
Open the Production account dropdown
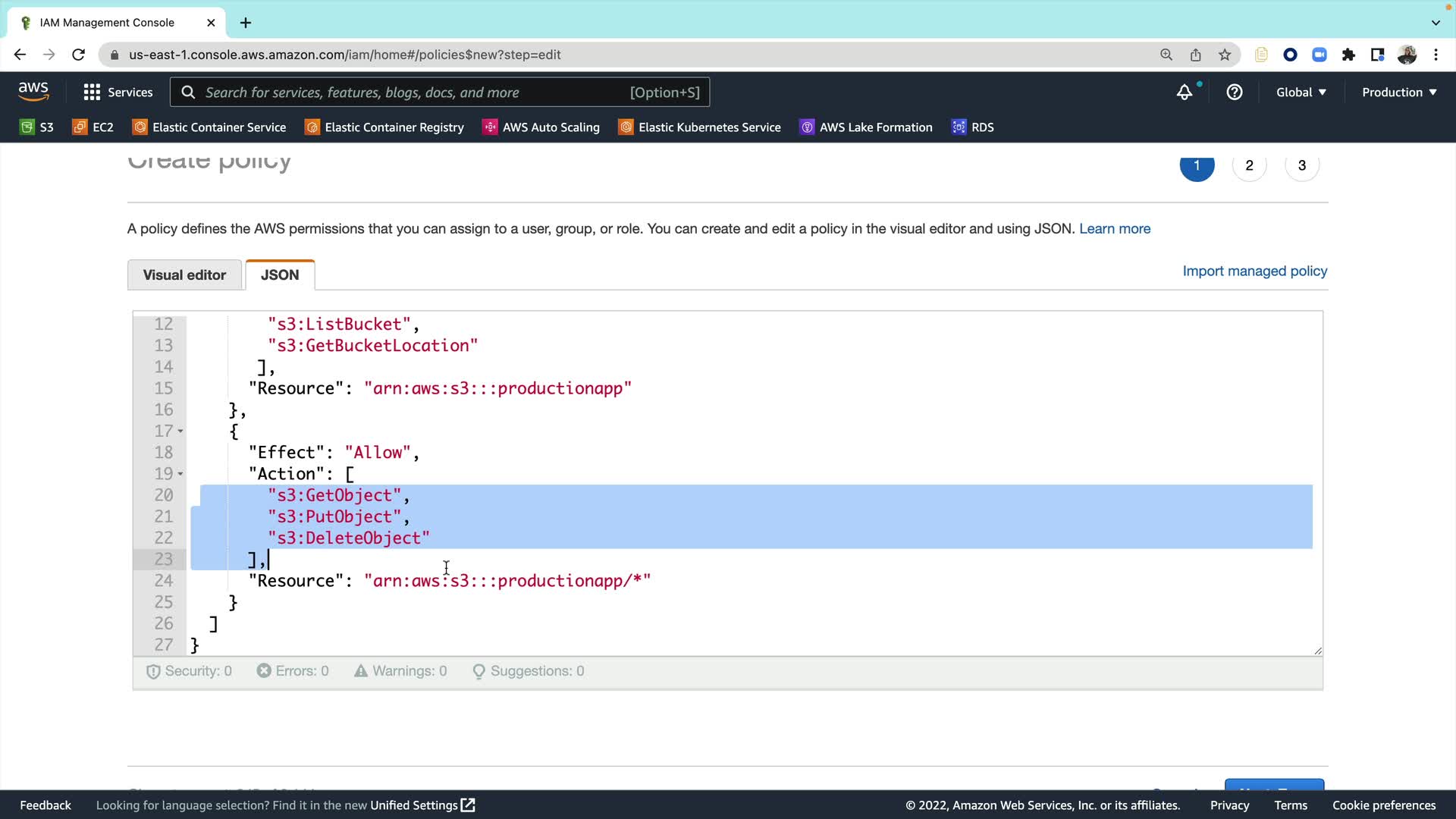[1398, 93]
